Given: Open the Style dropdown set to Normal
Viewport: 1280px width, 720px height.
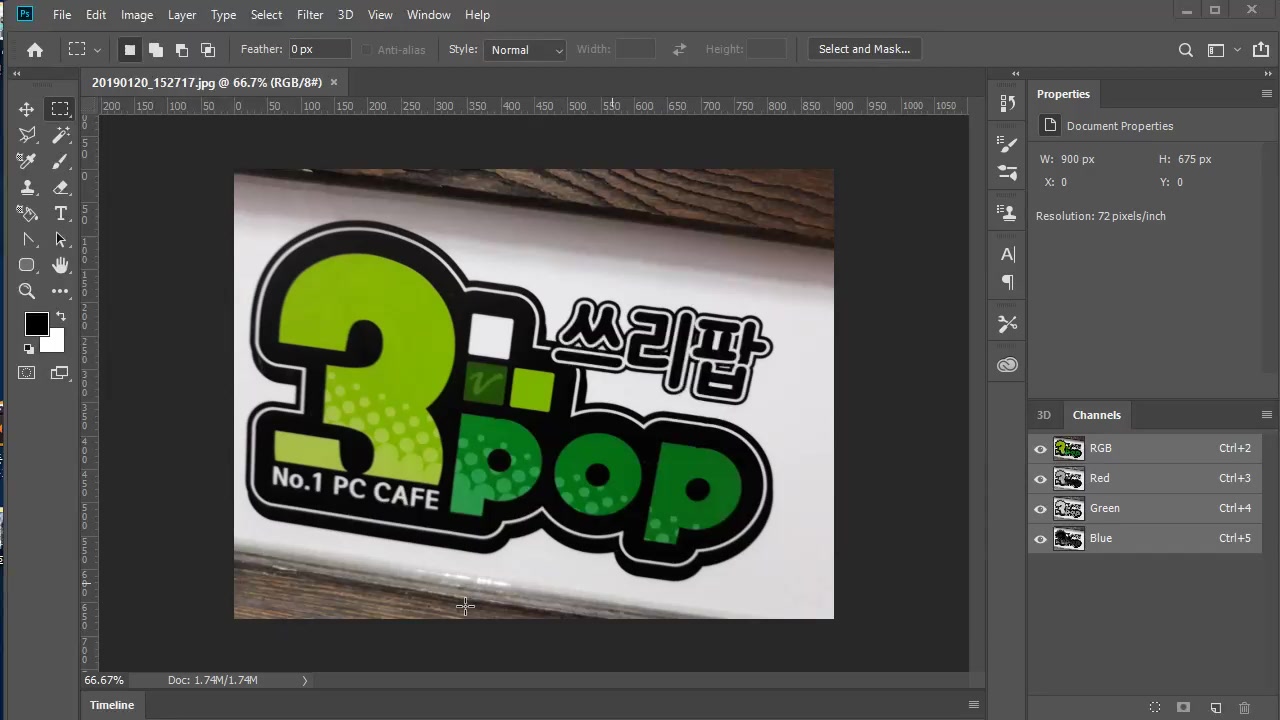Looking at the screenshot, I should click(526, 50).
